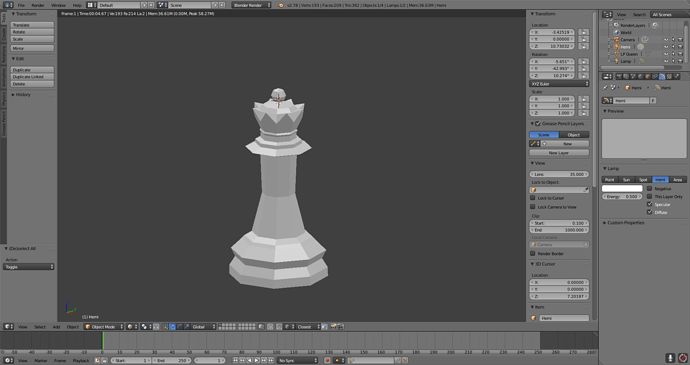This screenshot has width=690, height=365.
Task: Open the Render properties tab icon
Action: [x=619, y=77]
